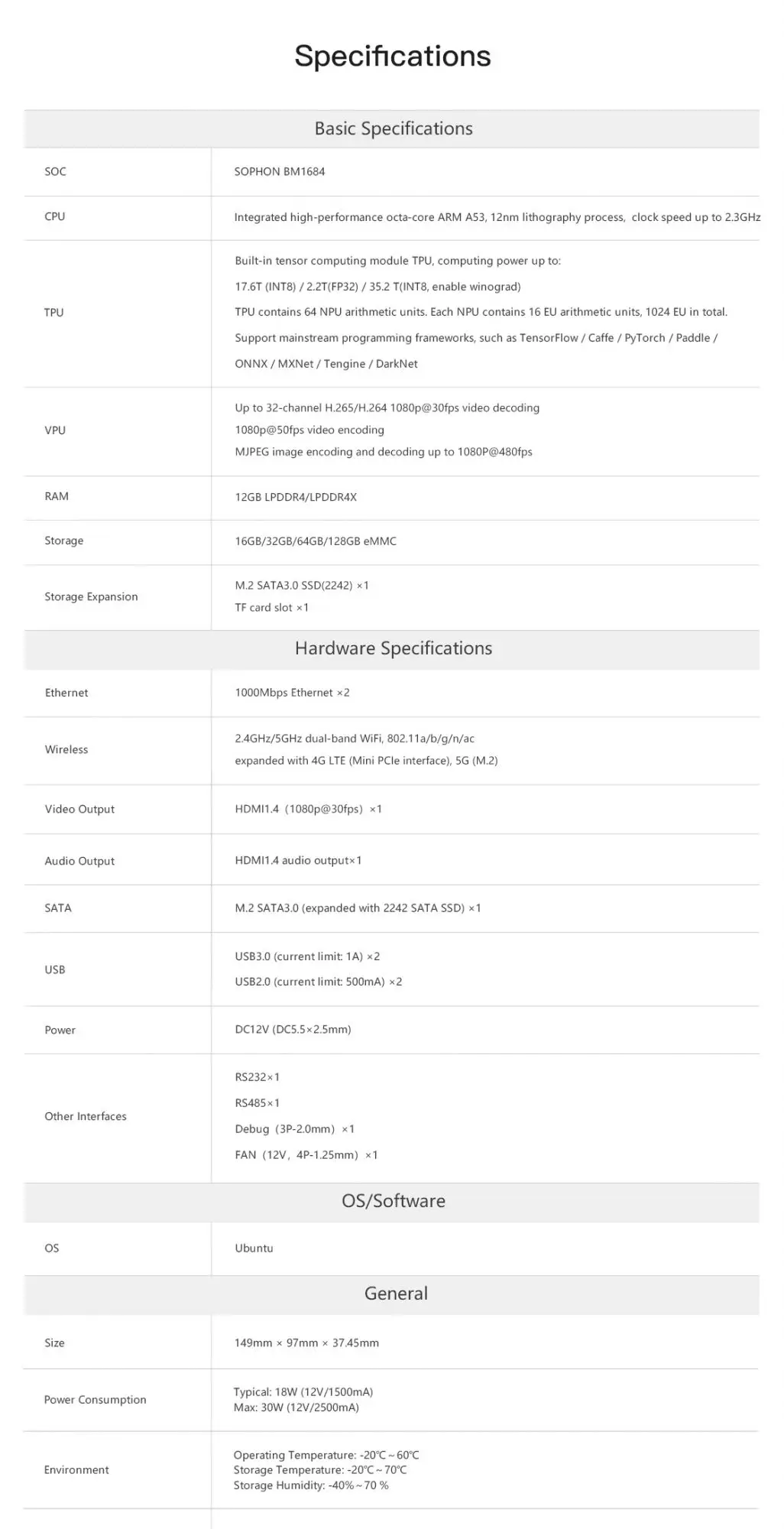Select the OS/Software section header

pos(393,1200)
